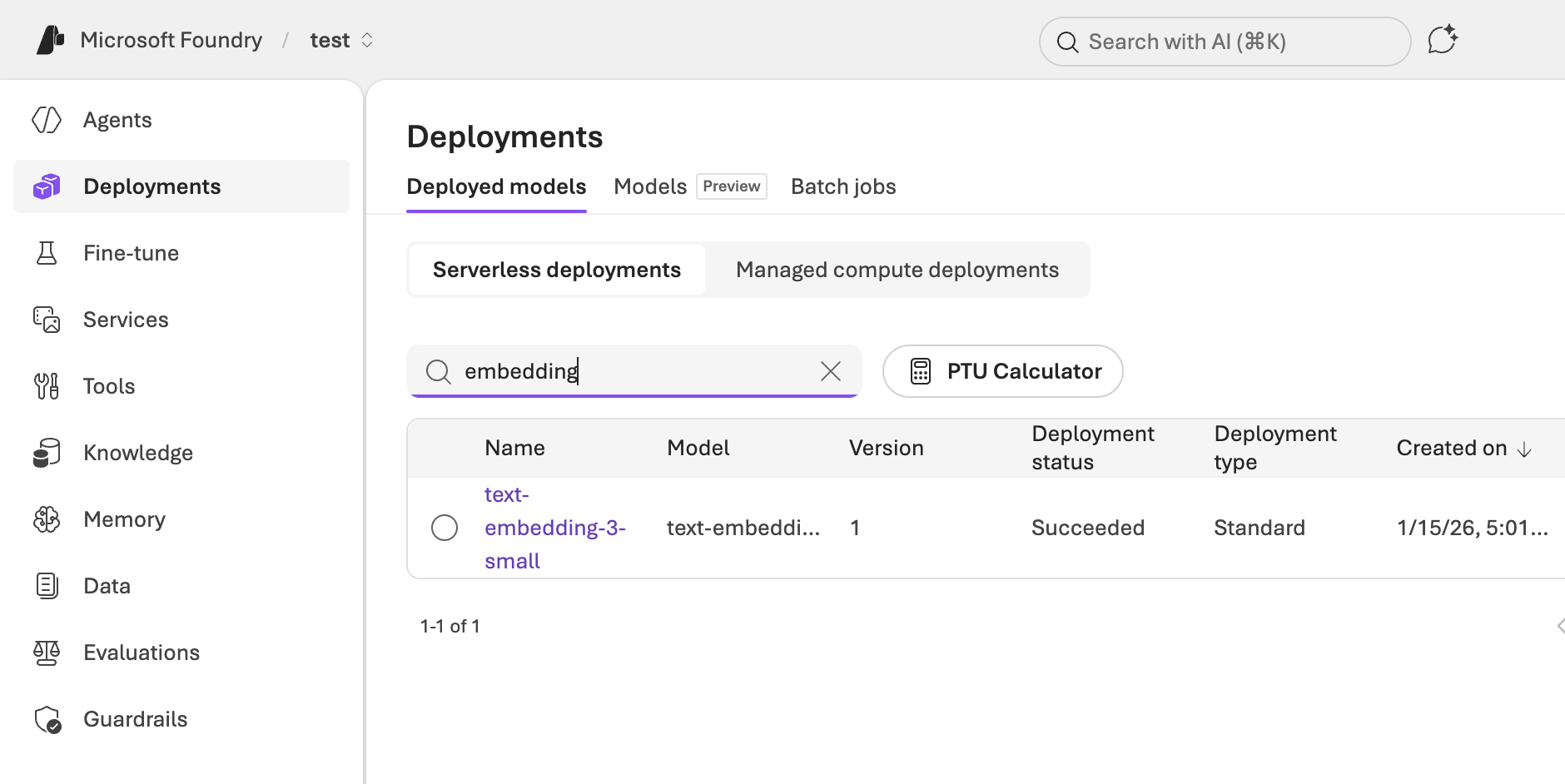Open Services section
The image size is (1565, 784).
click(181, 320)
